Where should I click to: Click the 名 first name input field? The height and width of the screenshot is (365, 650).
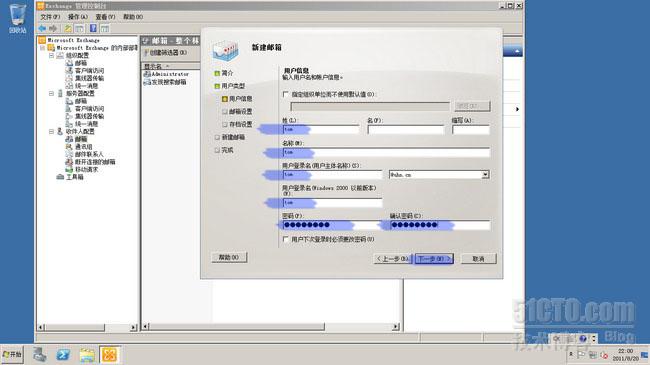coord(406,129)
